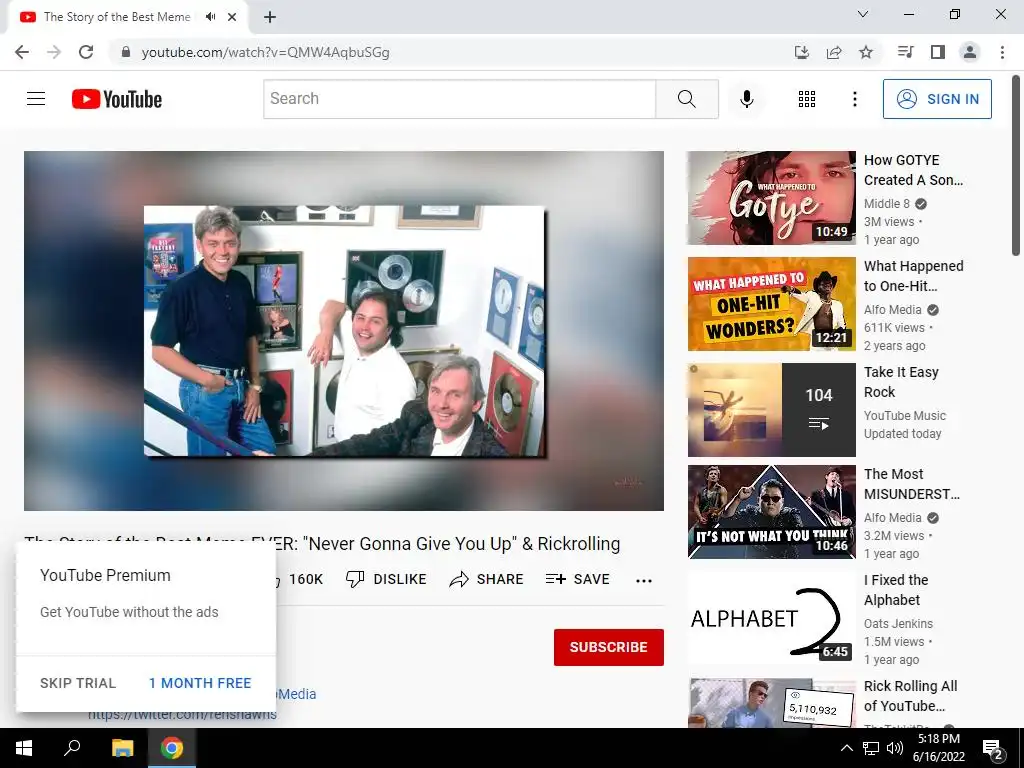Open Windows Start menu
Image resolution: width=1024 pixels, height=768 pixels.
[24, 748]
